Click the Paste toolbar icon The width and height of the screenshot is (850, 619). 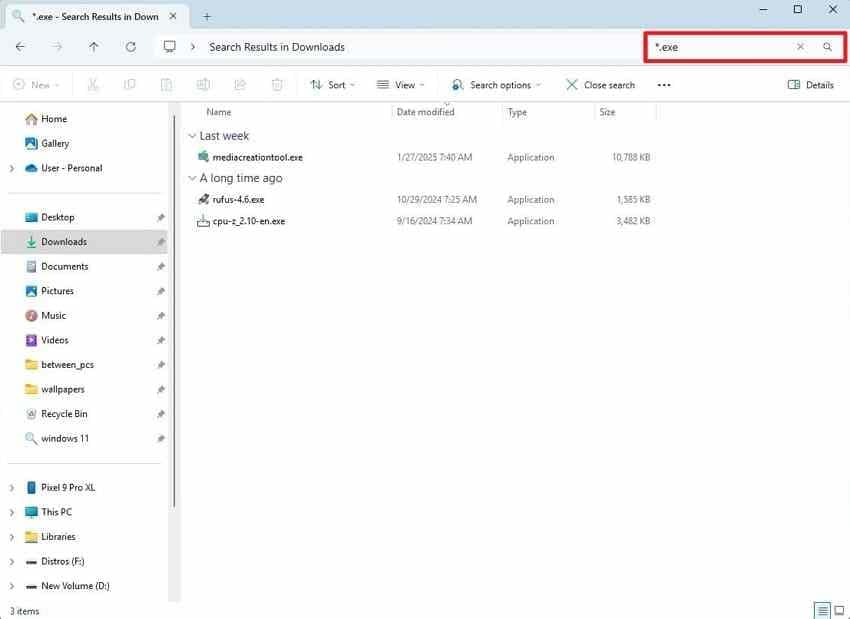tap(166, 85)
